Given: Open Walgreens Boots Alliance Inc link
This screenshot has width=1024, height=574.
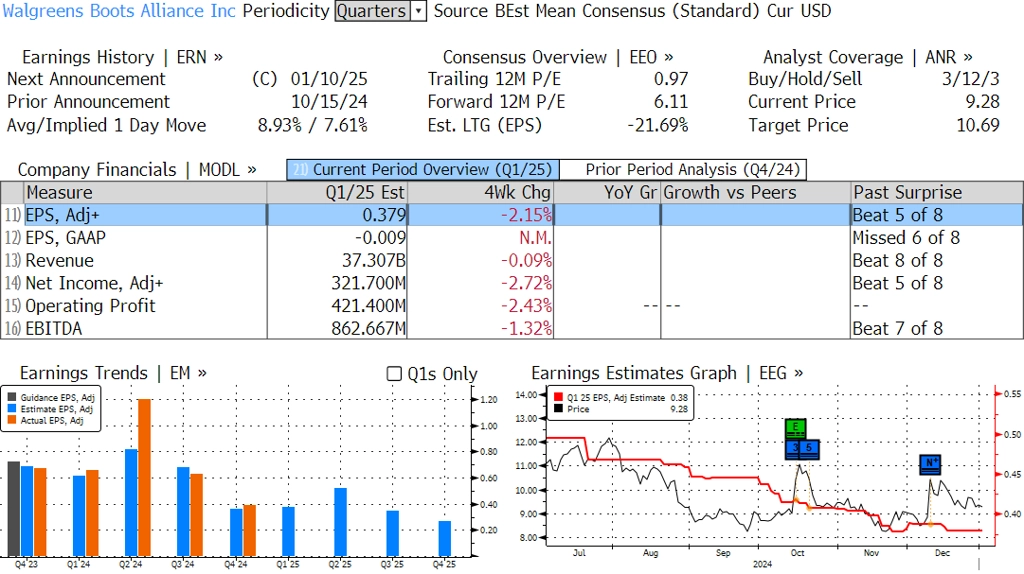Looking at the screenshot, I should click(x=119, y=11).
